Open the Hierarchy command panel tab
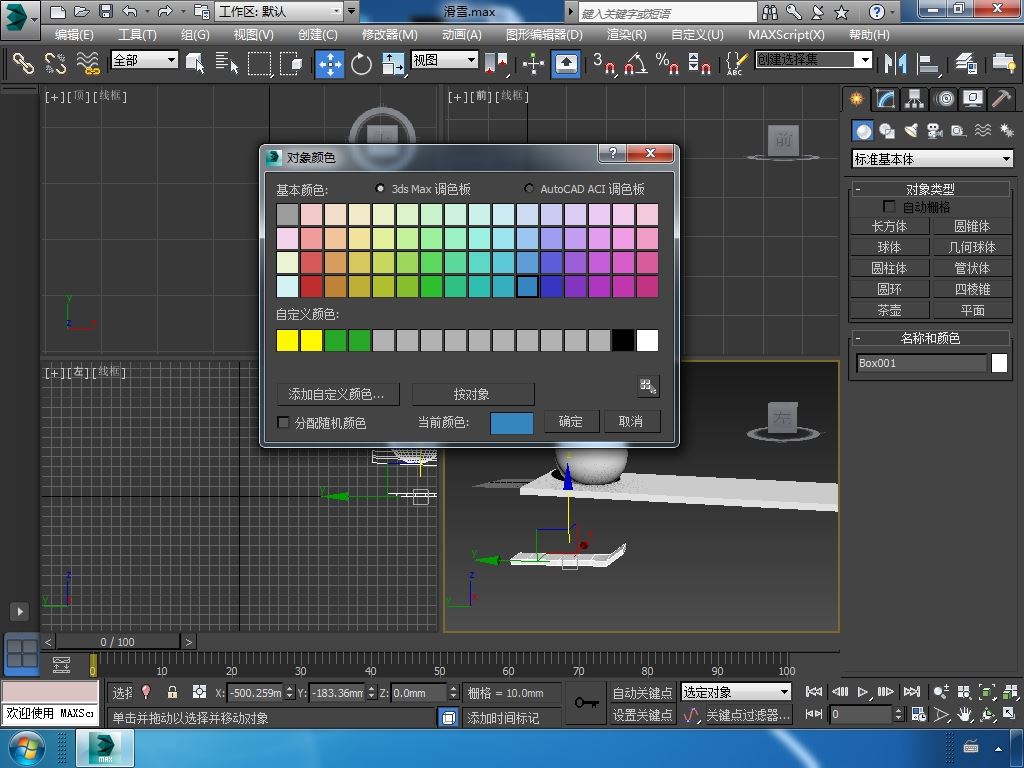The width and height of the screenshot is (1024, 768). (914, 99)
